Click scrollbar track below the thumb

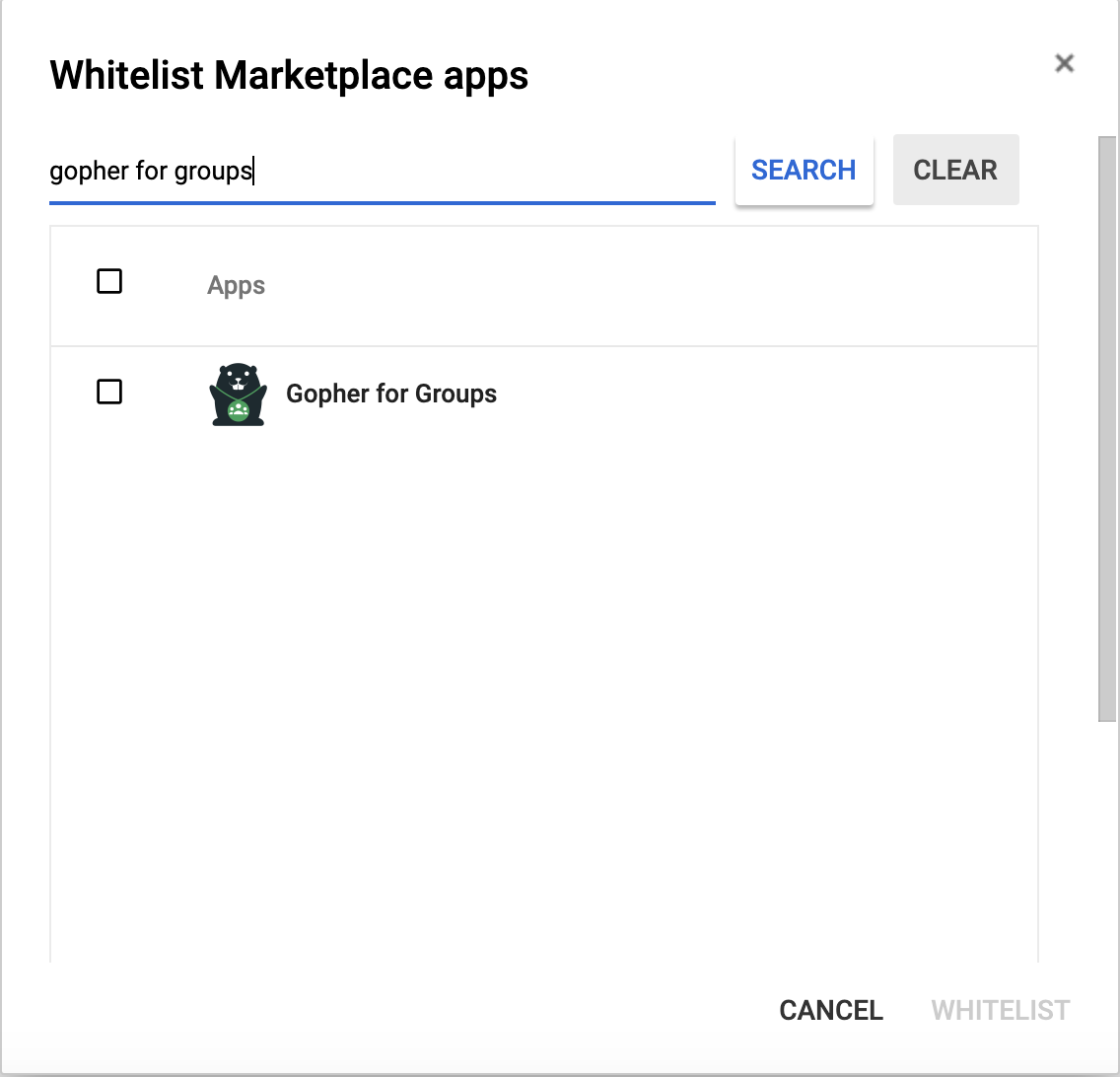(x=1107, y=888)
